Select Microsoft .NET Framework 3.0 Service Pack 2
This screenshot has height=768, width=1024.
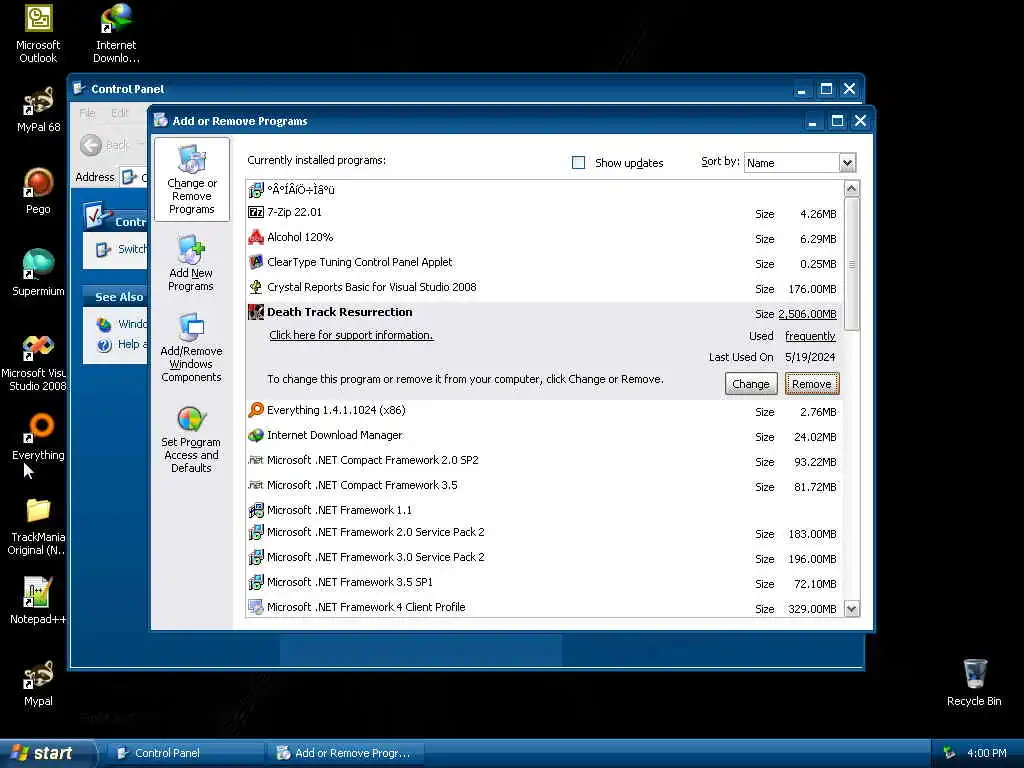click(543, 557)
